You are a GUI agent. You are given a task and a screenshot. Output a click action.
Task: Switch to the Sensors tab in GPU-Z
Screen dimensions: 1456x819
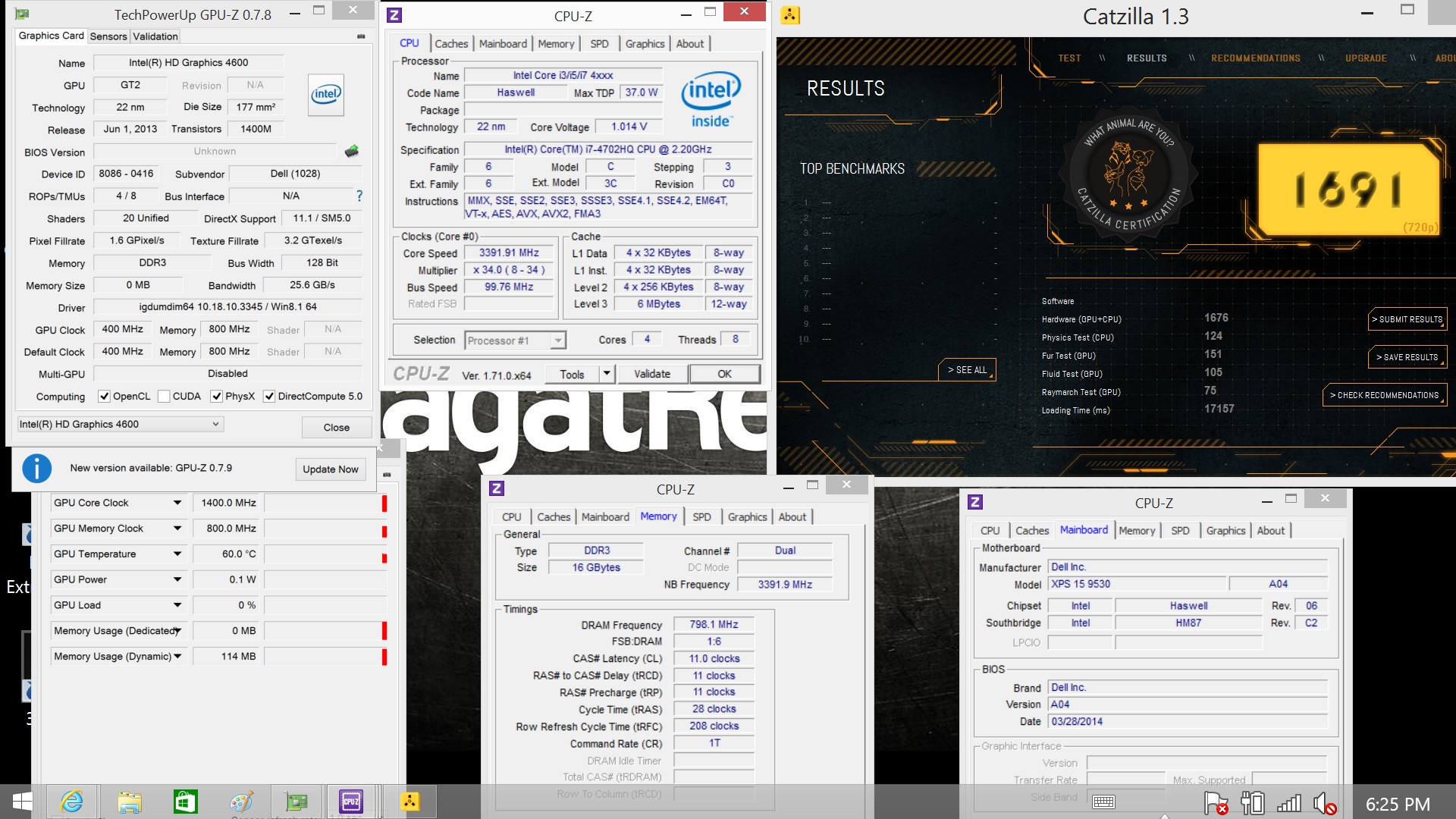[108, 36]
